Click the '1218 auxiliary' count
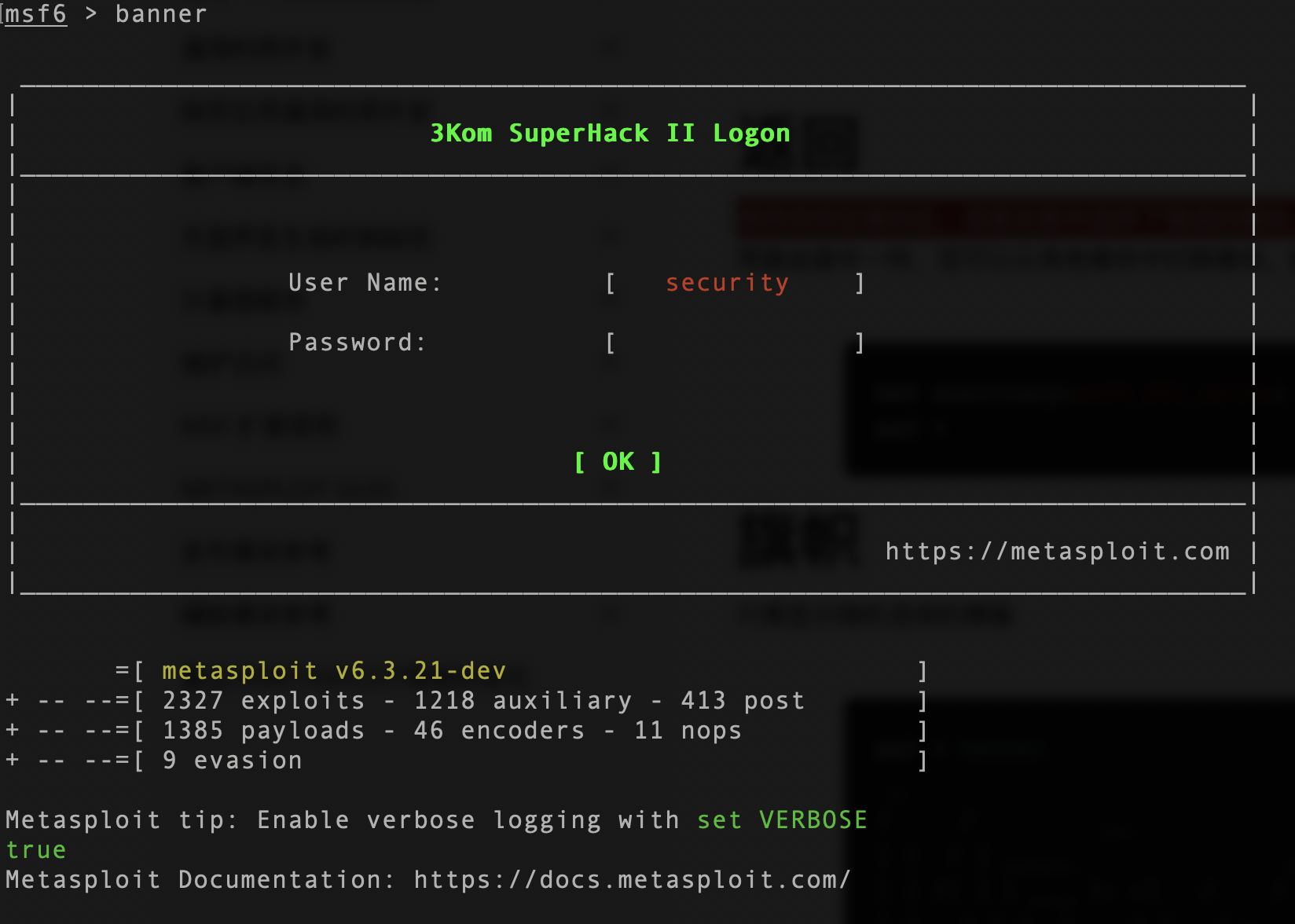Image resolution: width=1295 pixels, height=924 pixels. point(523,701)
